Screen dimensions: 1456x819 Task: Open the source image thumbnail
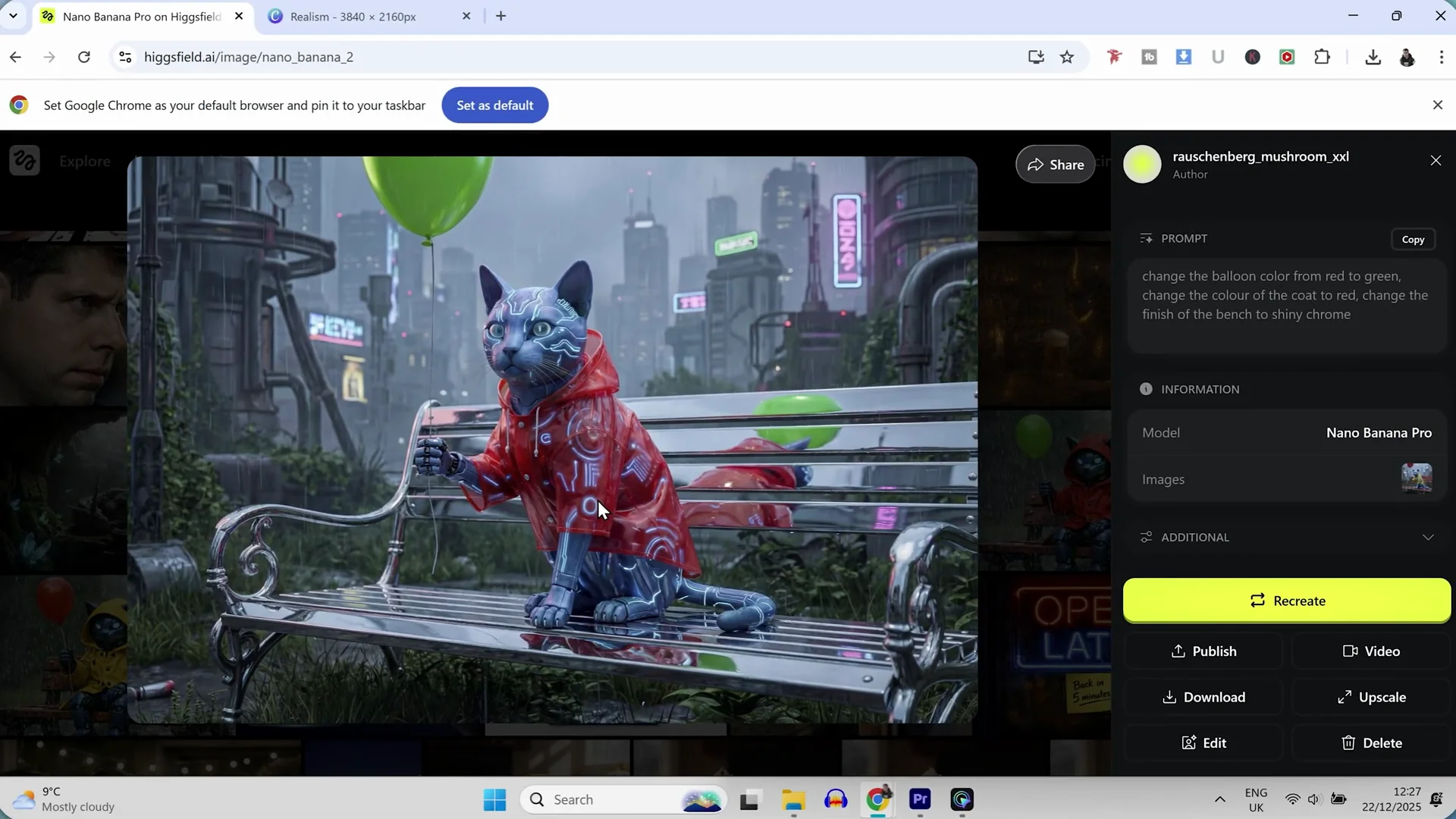point(1416,478)
